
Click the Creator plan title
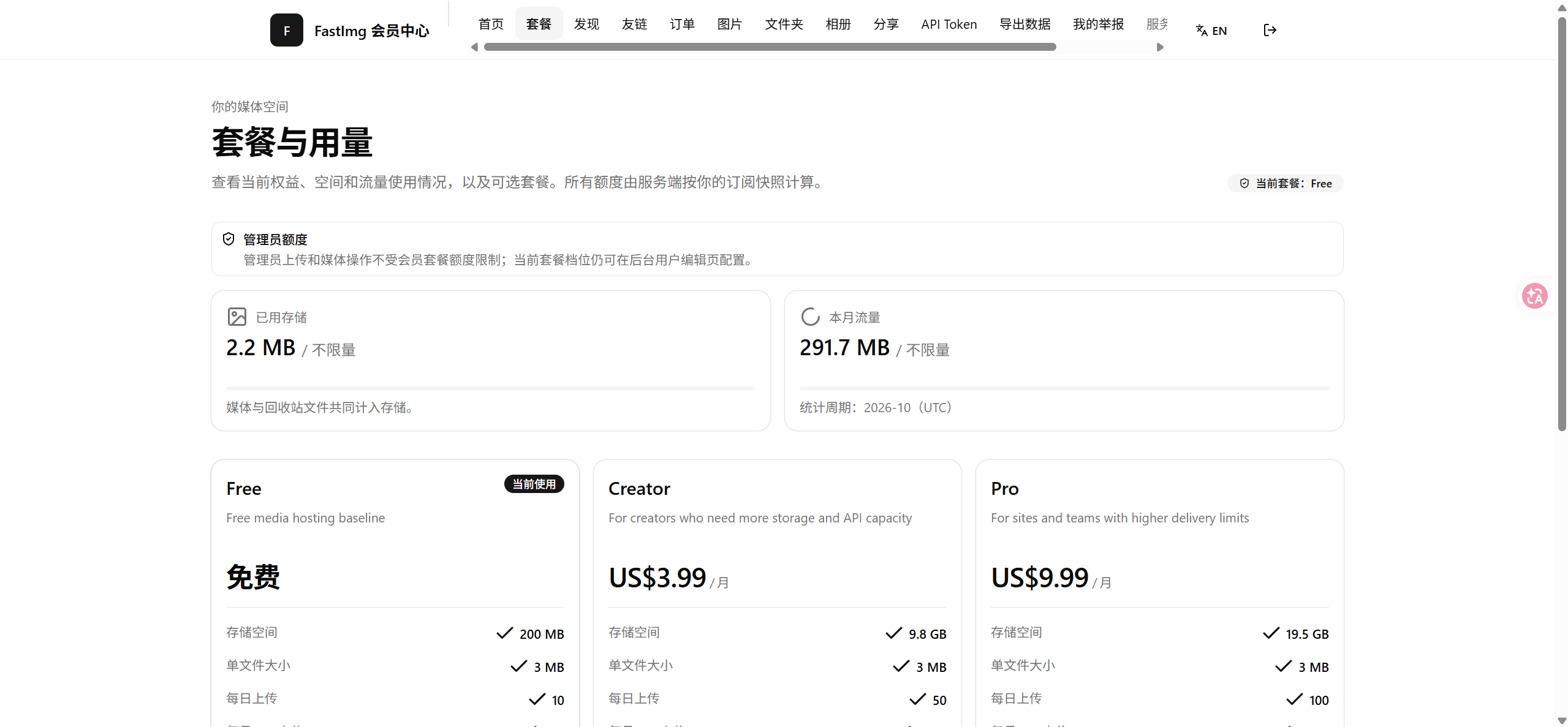click(x=639, y=488)
